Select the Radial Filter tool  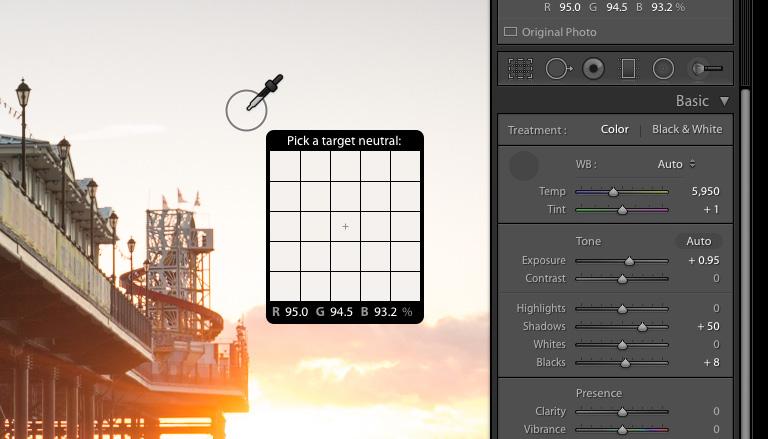click(663, 69)
